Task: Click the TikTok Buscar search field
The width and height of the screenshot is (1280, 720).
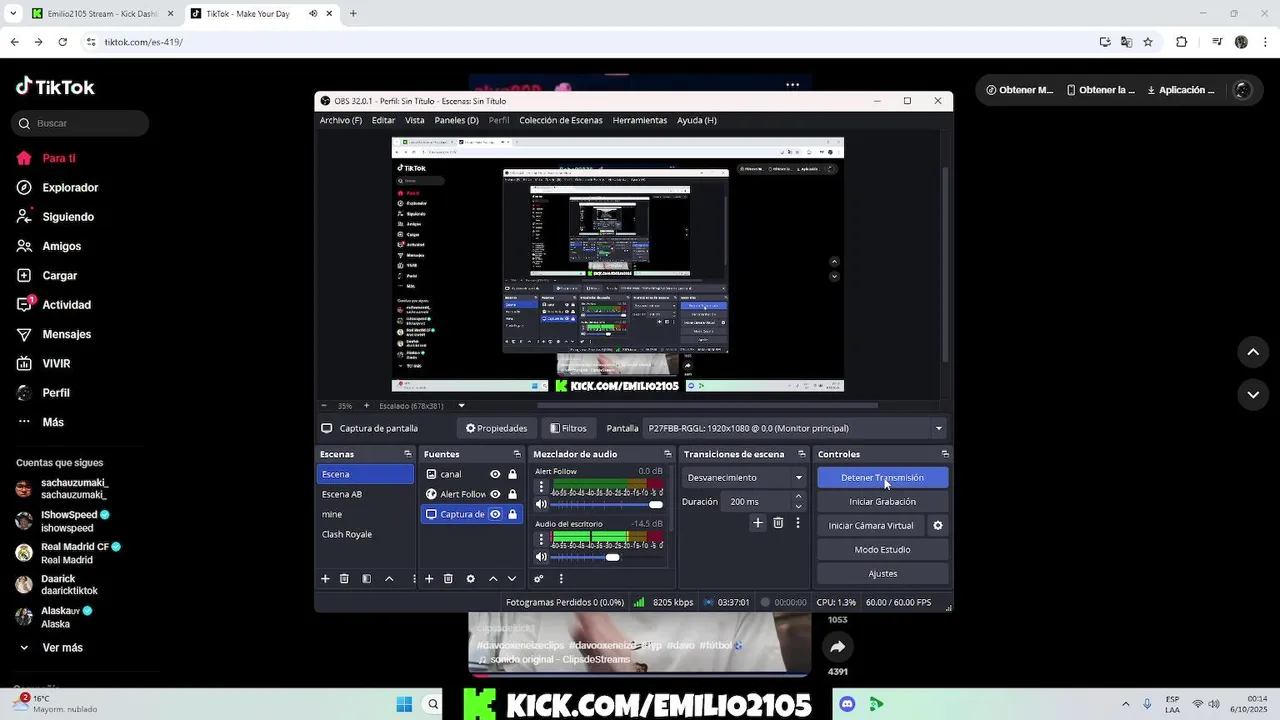Action: click(80, 123)
